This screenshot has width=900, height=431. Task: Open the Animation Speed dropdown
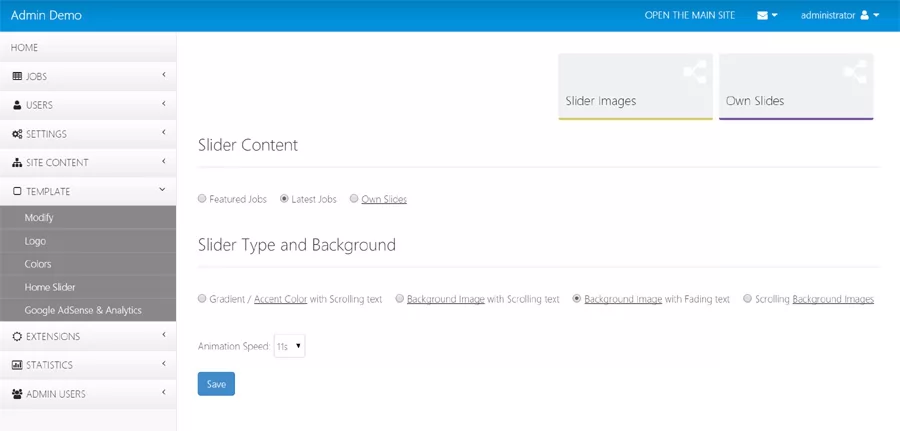[x=289, y=347]
